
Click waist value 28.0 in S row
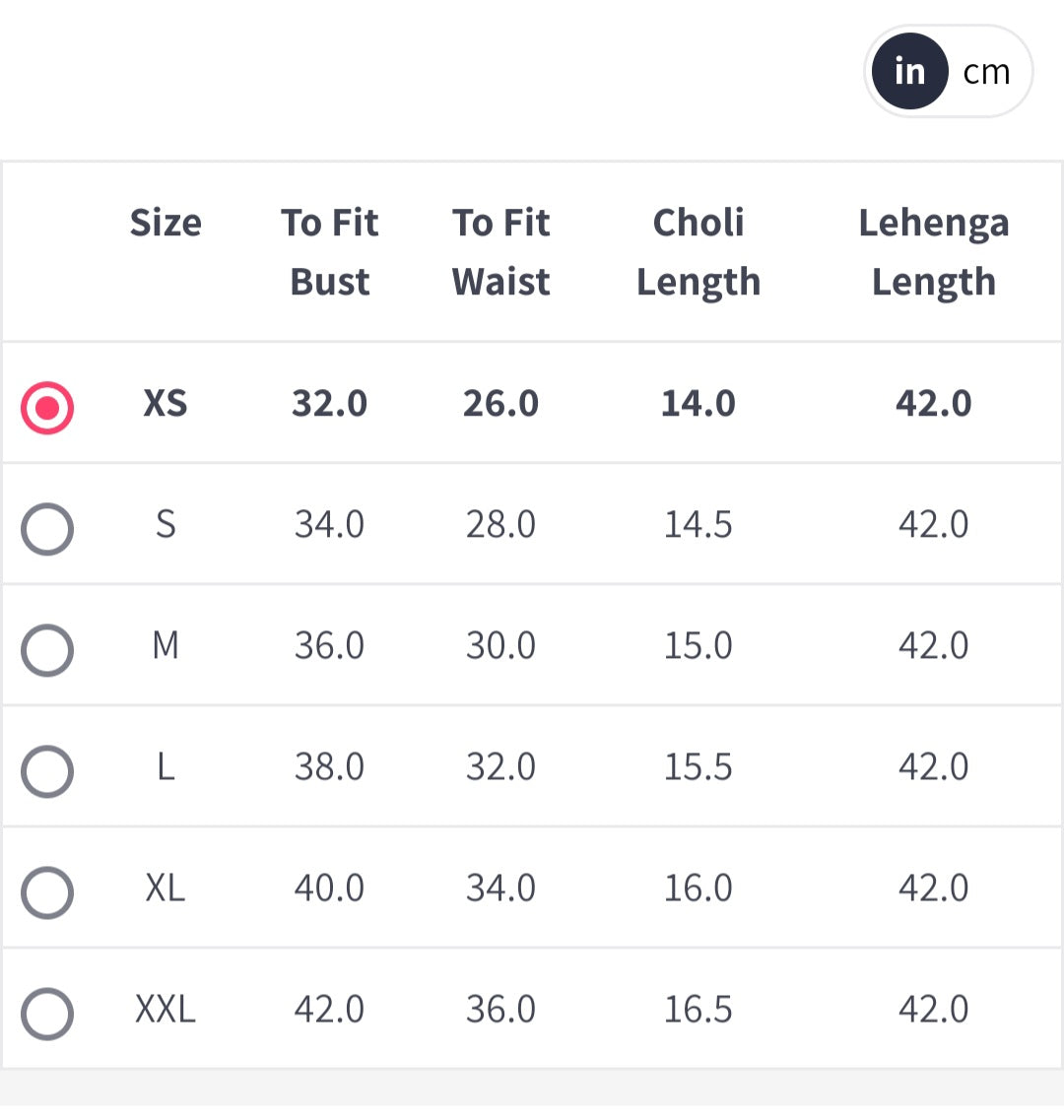point(500,525)
